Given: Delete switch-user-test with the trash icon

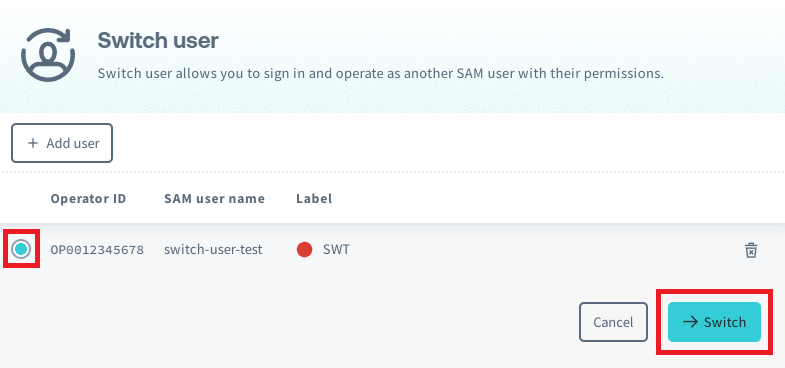Looking at the screenshot, I should click(750, 250).
